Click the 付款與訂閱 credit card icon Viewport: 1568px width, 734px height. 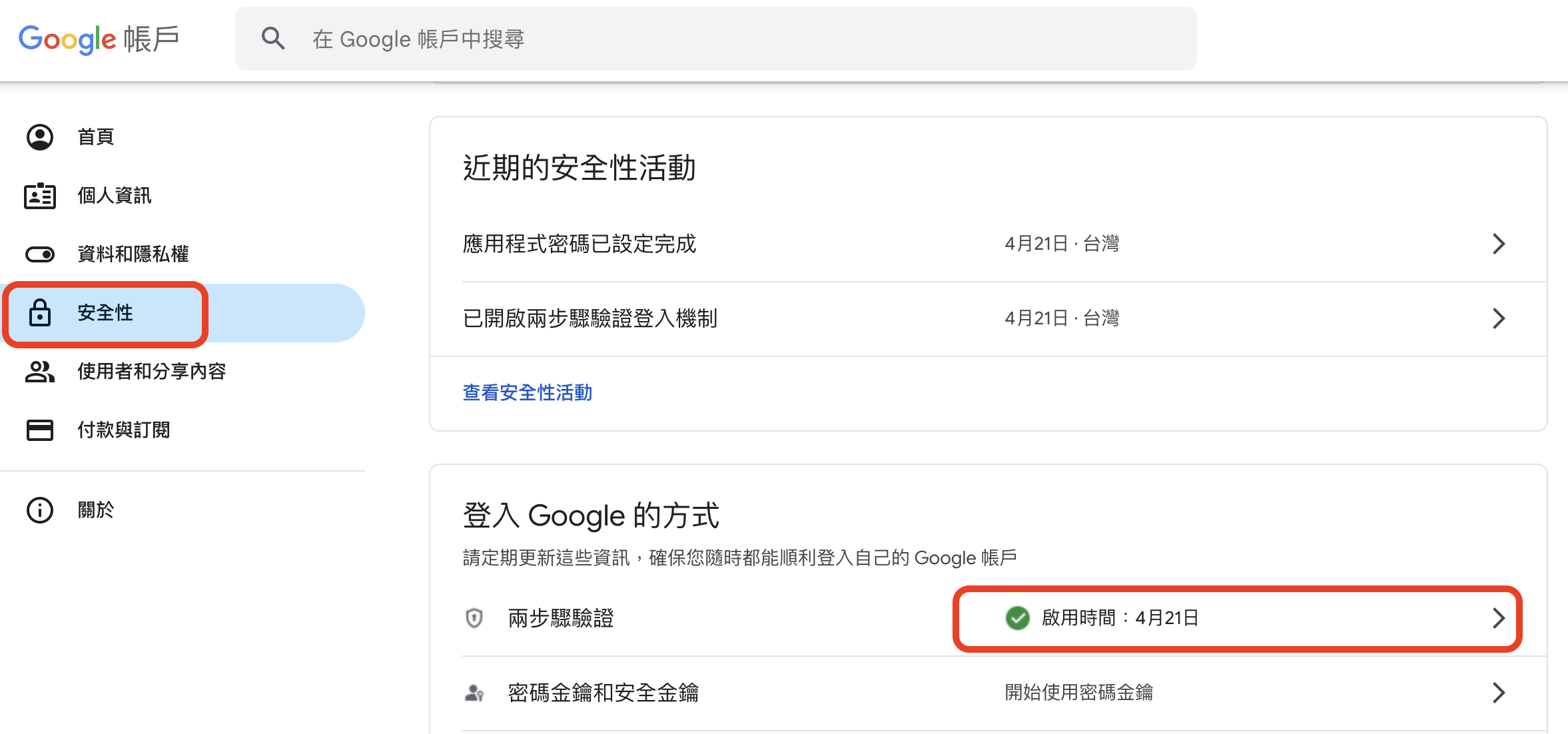pos(40,430)
